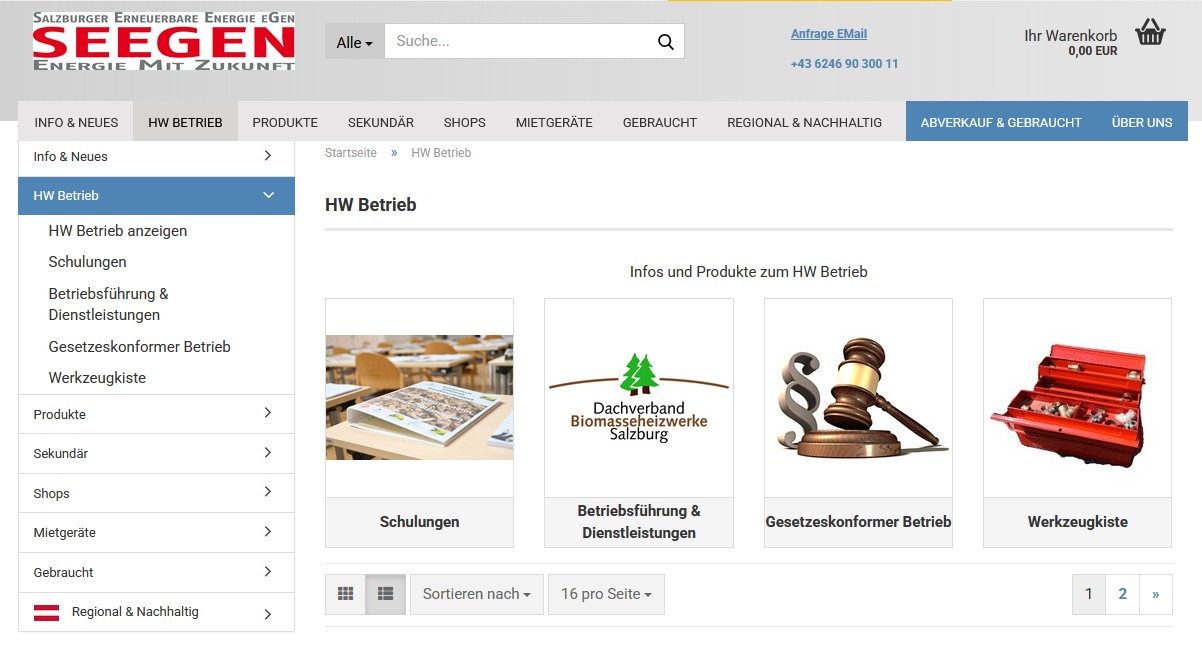Open the Mietgeräte navigation tab
Viewport: 1202px width, 651px height.
554,122
